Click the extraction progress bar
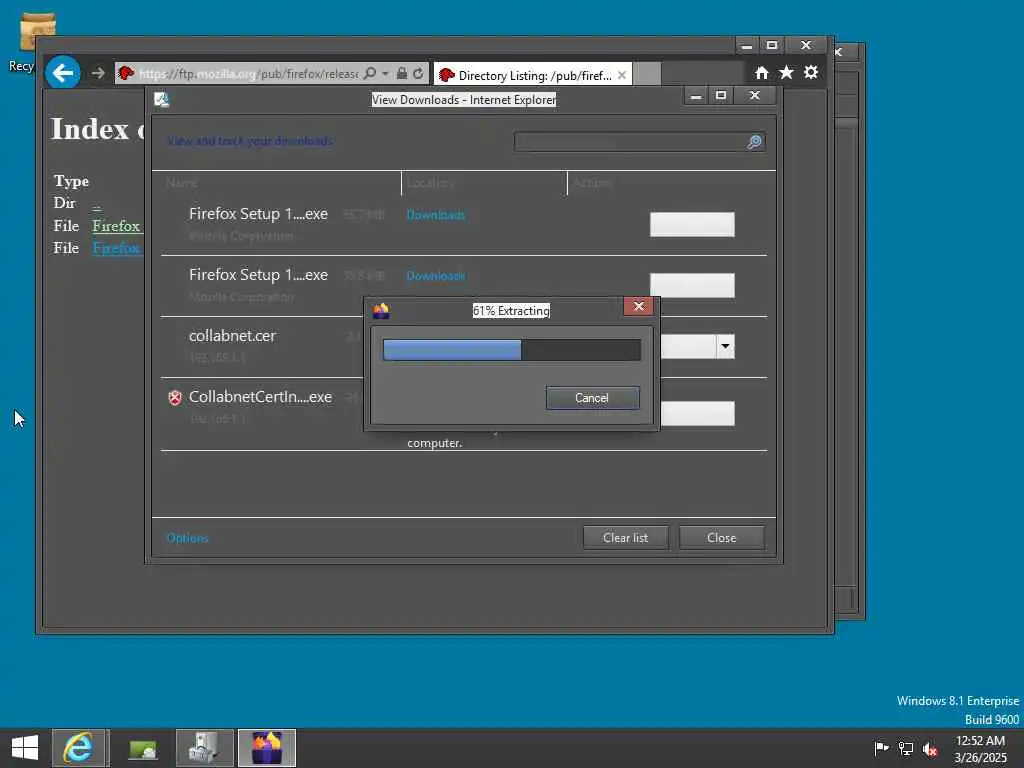 click(x=511, y=350)
